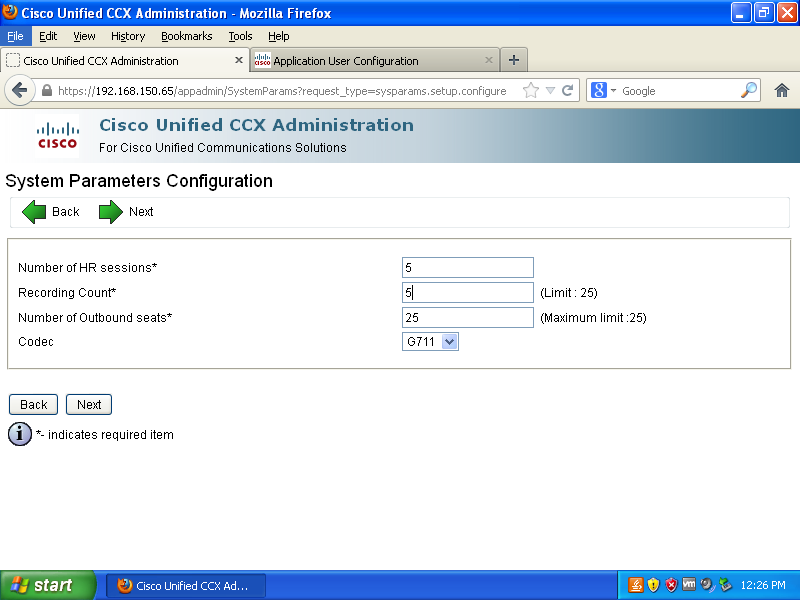Open the Google search engine selector
Image resolution: width=800 pixels, height=600 pixels.
(604, 91)
